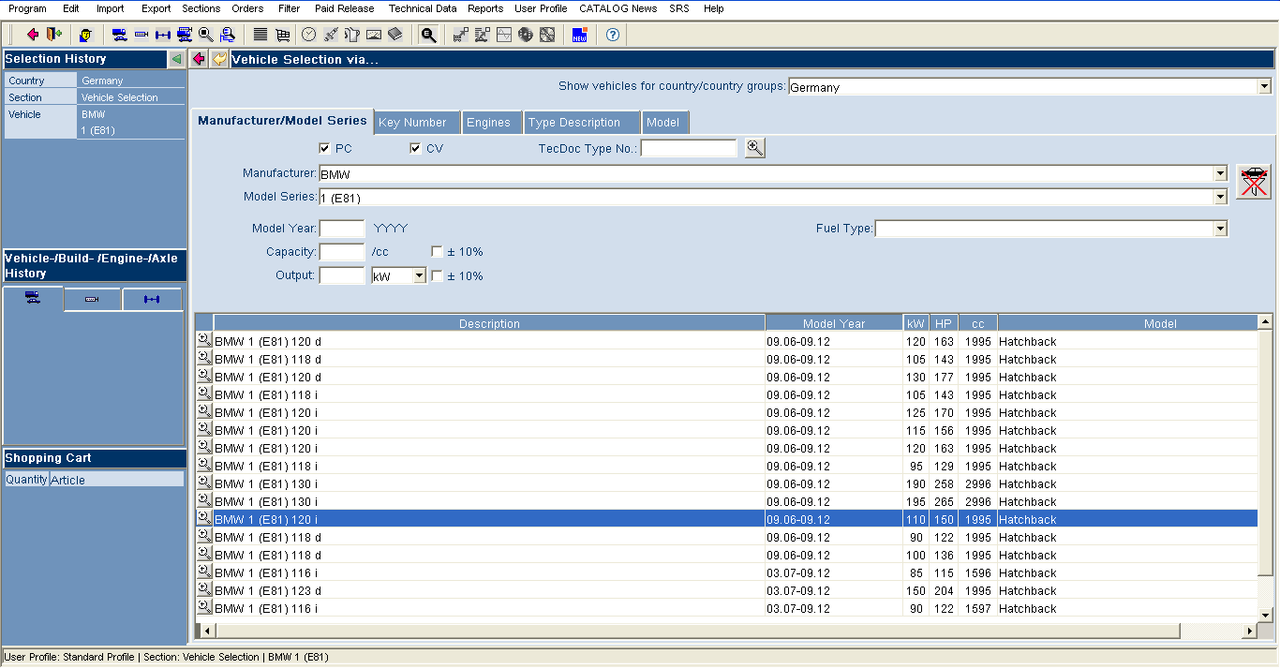Open the country groups dropdown showing Germany

pos(1263,87)
